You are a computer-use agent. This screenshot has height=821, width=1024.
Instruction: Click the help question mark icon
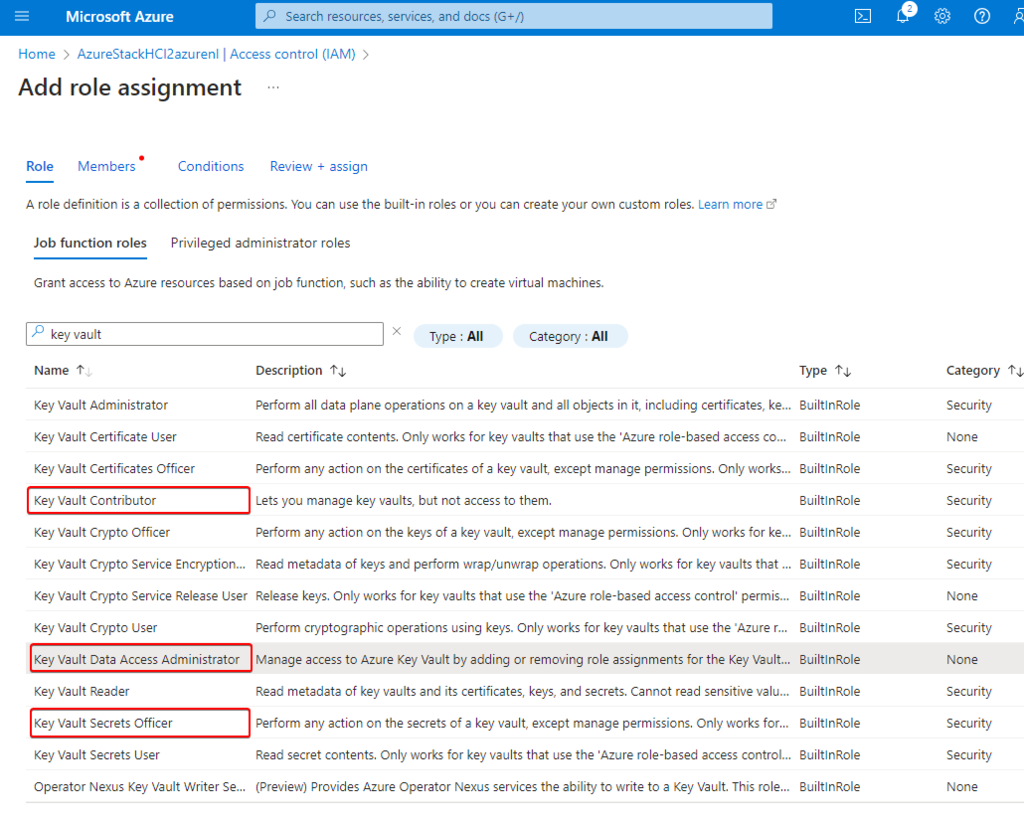pyautogui.click(x=982, y=16)
